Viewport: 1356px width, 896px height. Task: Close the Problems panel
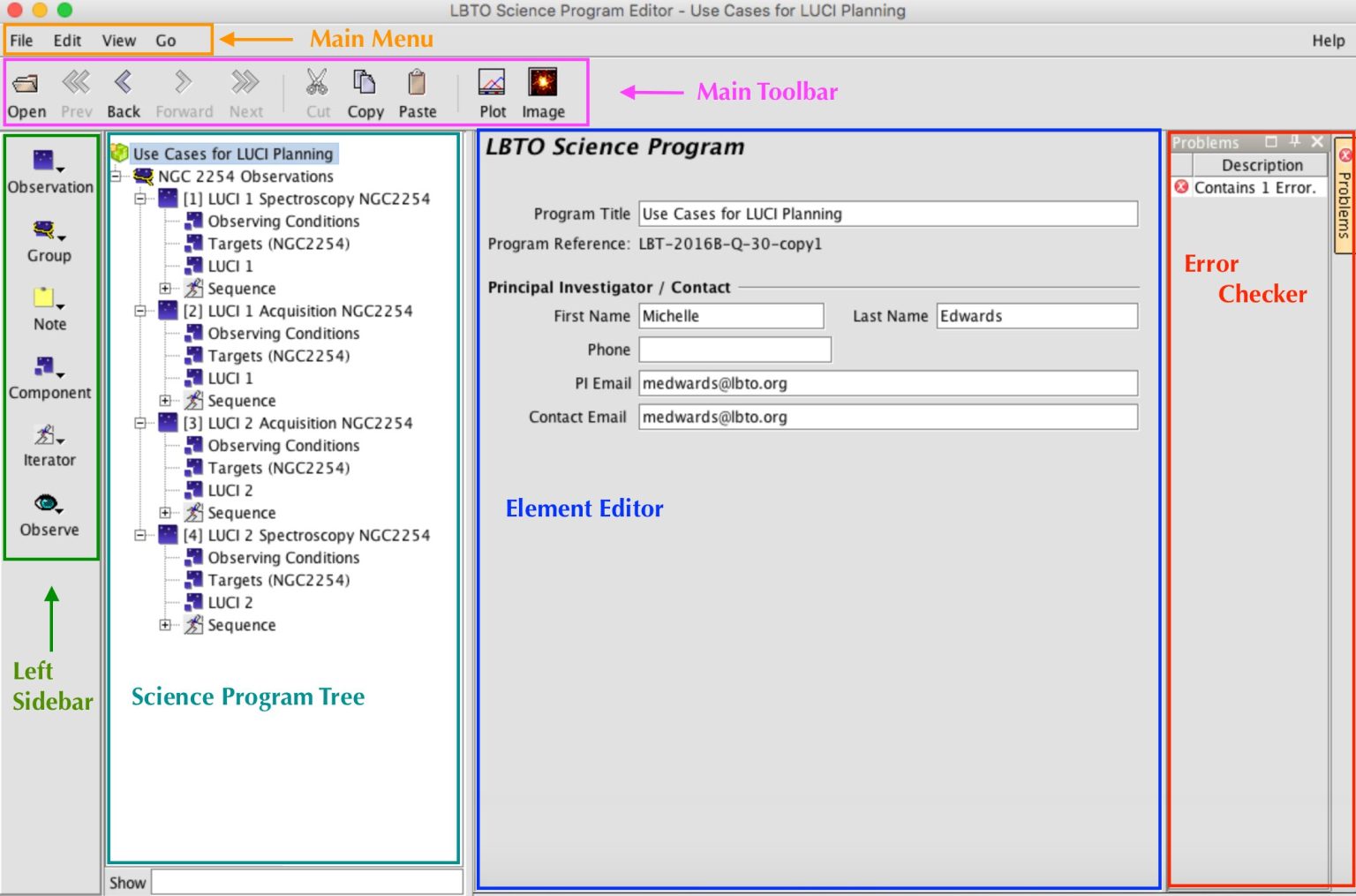point(1317,142)
